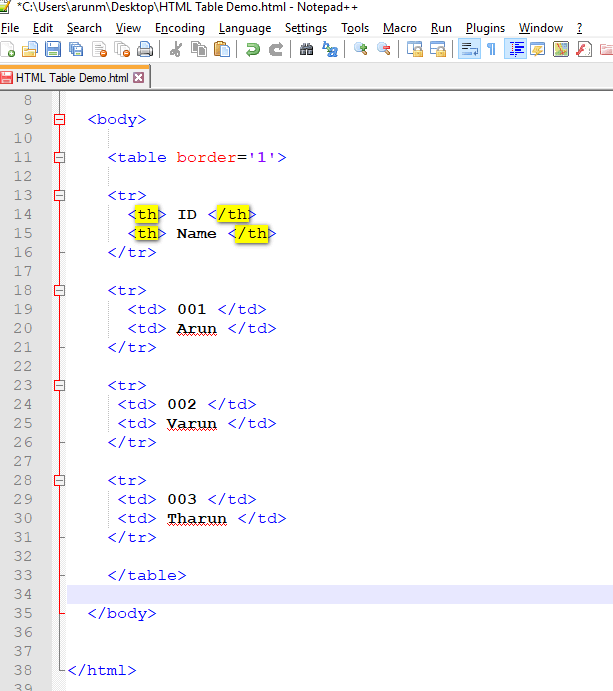Viewport: 613px width, 691px height.
Task: Open the File menu
Action: [10, 28]
